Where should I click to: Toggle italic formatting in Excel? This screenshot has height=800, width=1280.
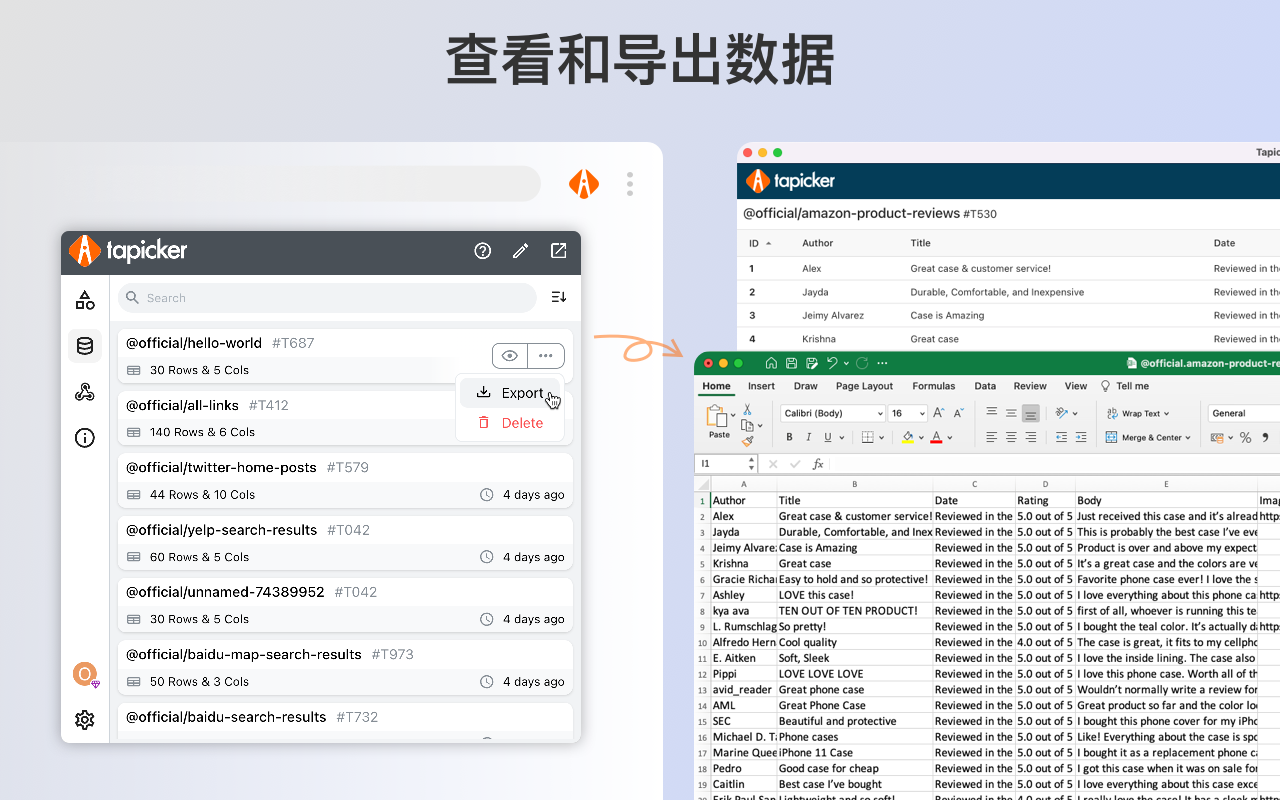coord(808,437)
